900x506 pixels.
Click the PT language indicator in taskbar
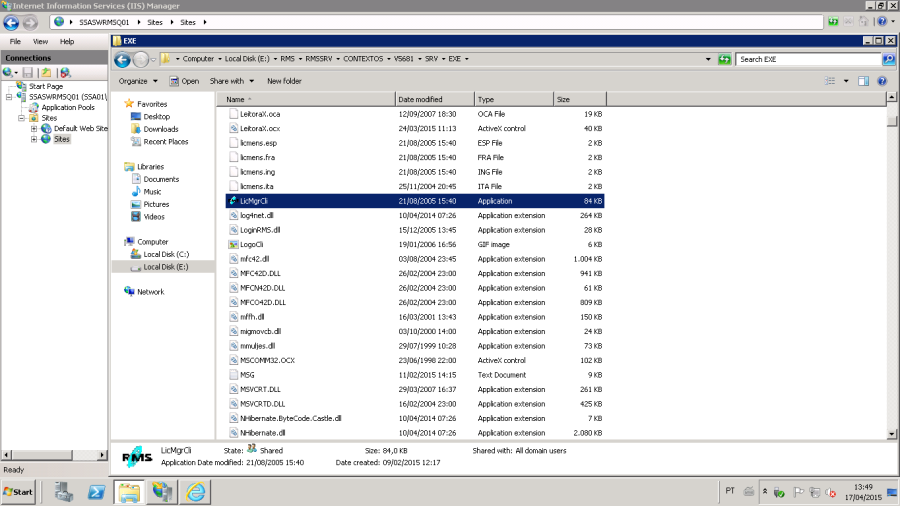[730, 491]
